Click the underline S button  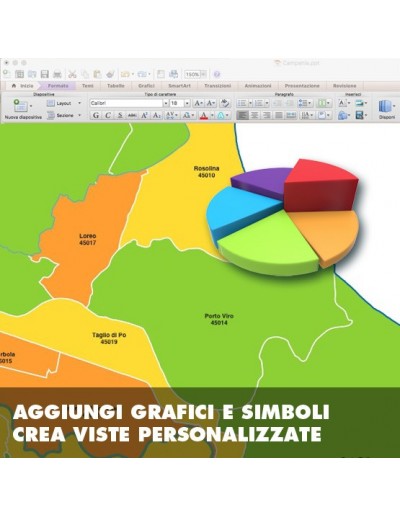(x=120, y=115)
